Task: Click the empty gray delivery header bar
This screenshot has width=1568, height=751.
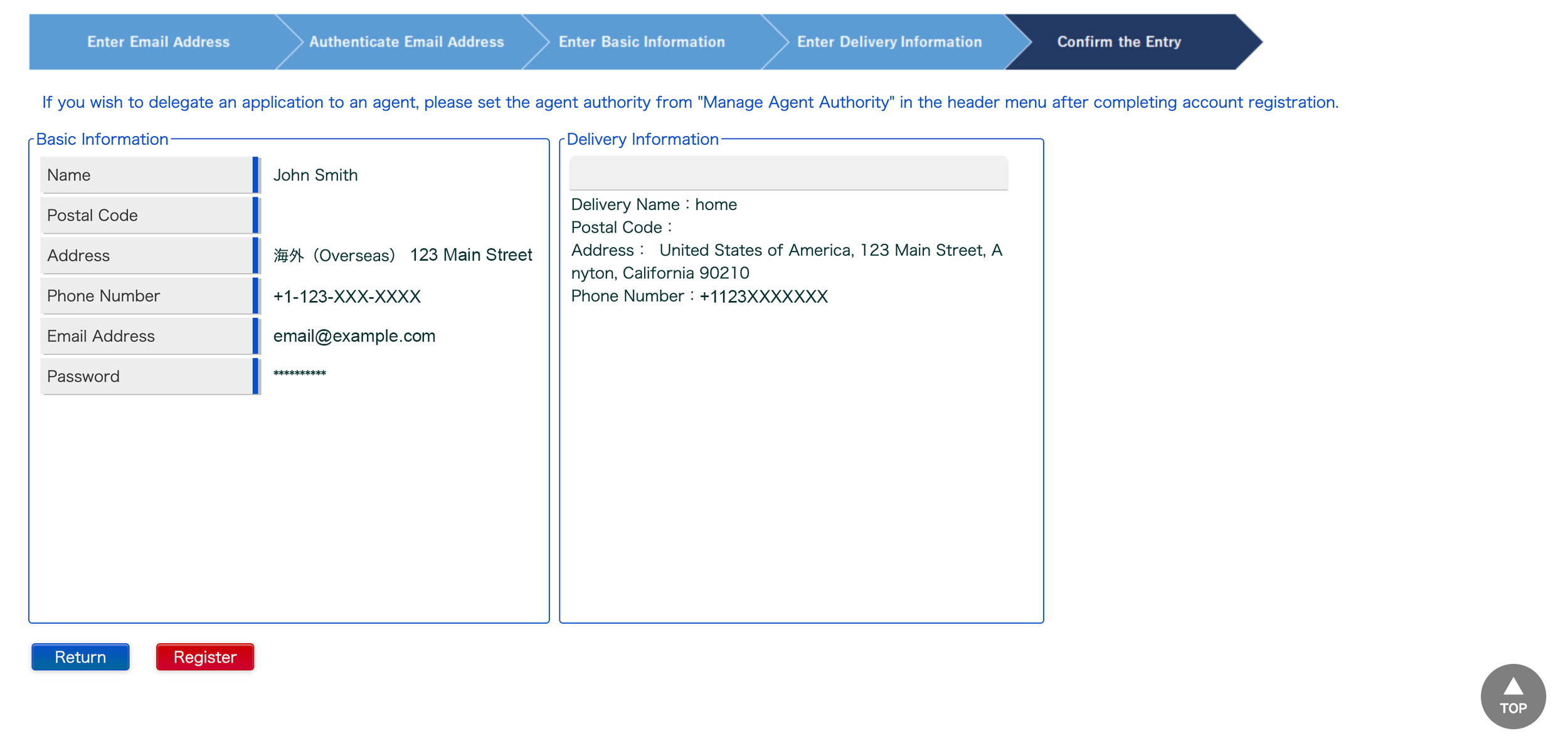Action: click(x=788, y=173)
